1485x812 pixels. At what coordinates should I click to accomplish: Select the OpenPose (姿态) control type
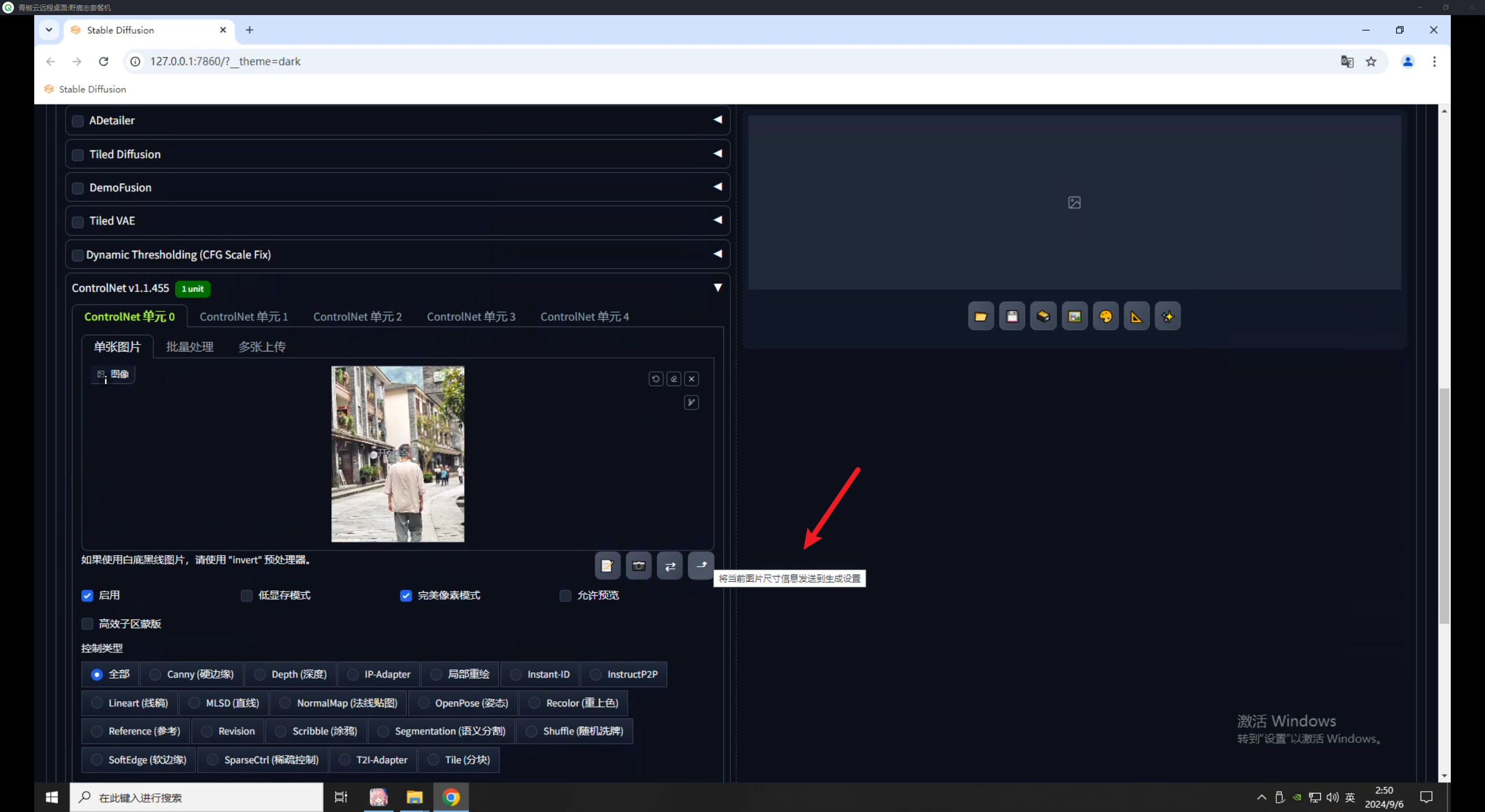pyautogui.click(x=463, y=703)
